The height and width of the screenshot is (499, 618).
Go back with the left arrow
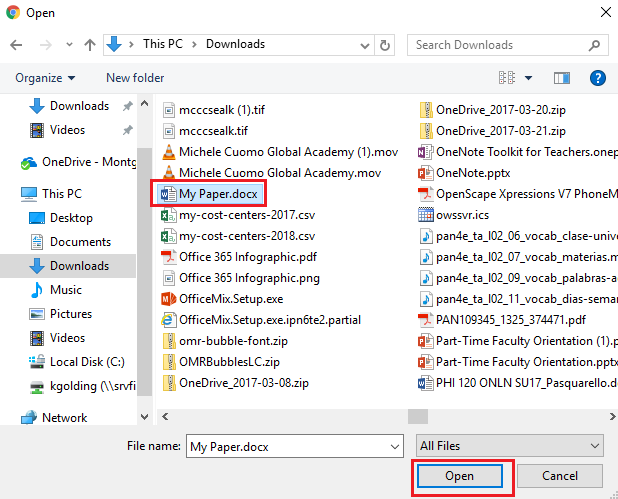click(16, 45)
